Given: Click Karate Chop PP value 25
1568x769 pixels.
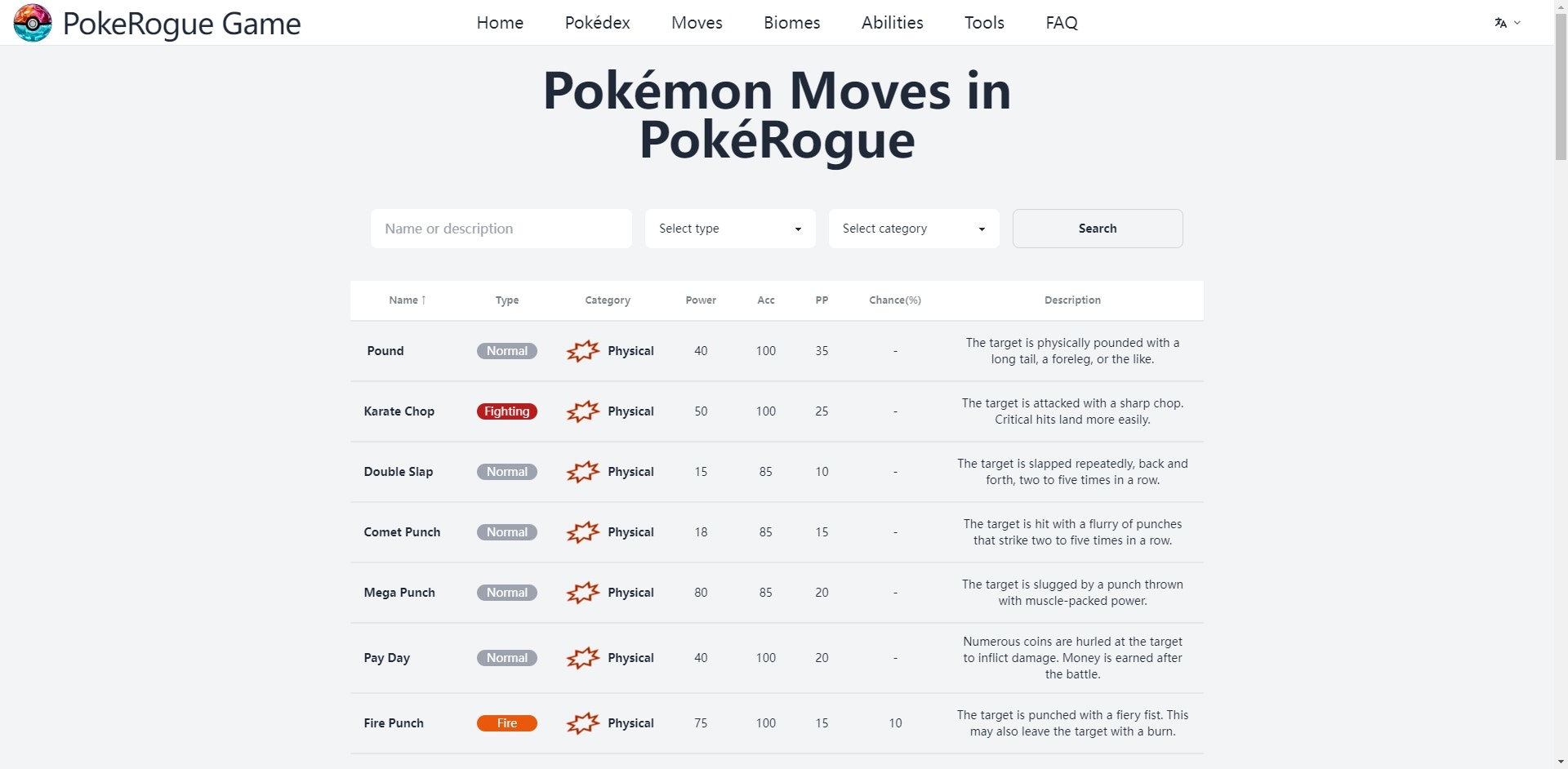Looking at the screenshot, I should (822, 411).
